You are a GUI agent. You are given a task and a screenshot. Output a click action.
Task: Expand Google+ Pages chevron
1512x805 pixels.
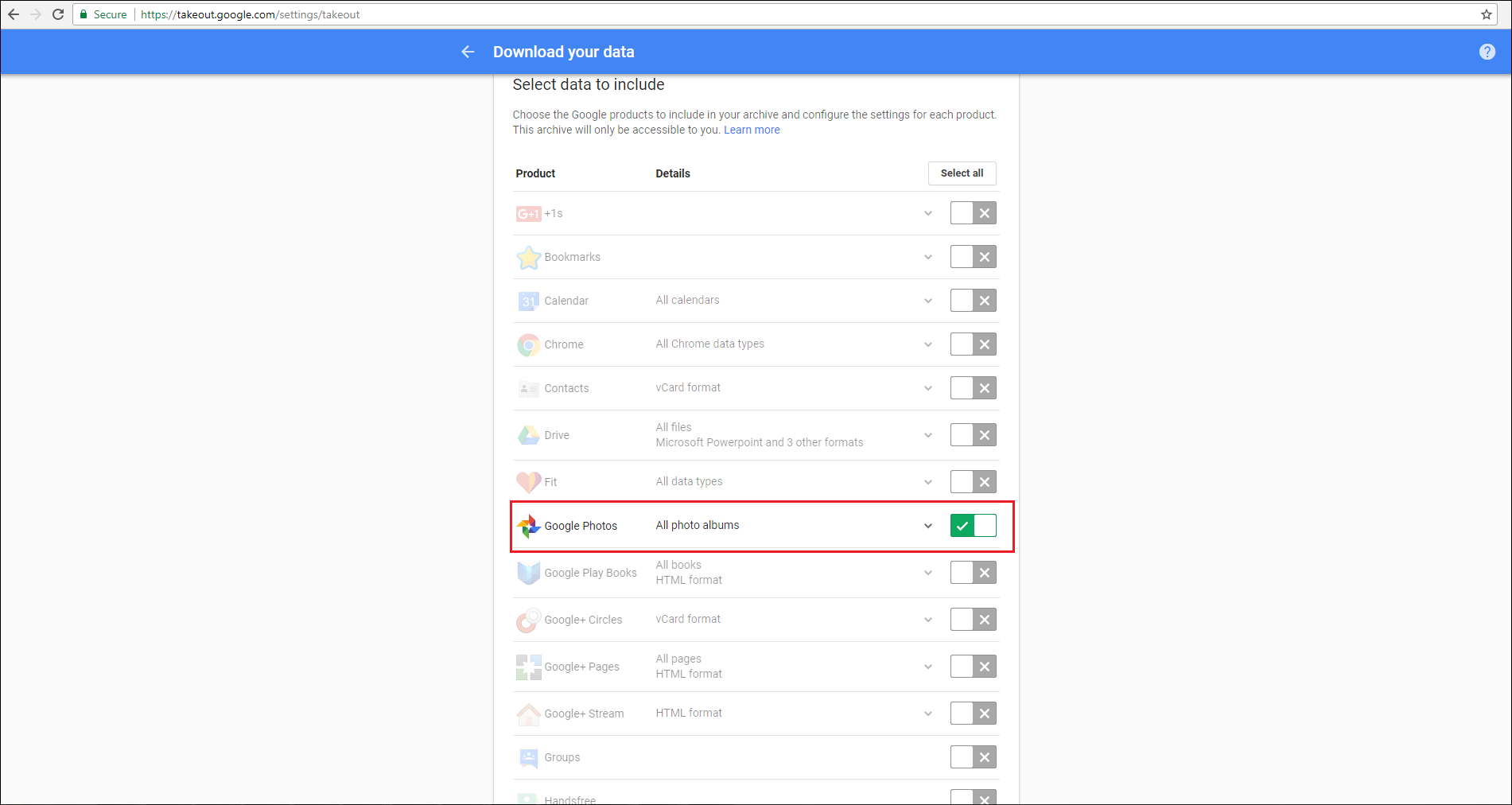[928, 667]
